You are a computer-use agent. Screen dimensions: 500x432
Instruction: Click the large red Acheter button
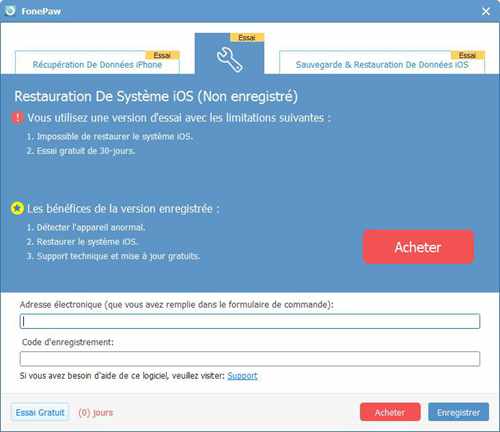coord(418,247)
